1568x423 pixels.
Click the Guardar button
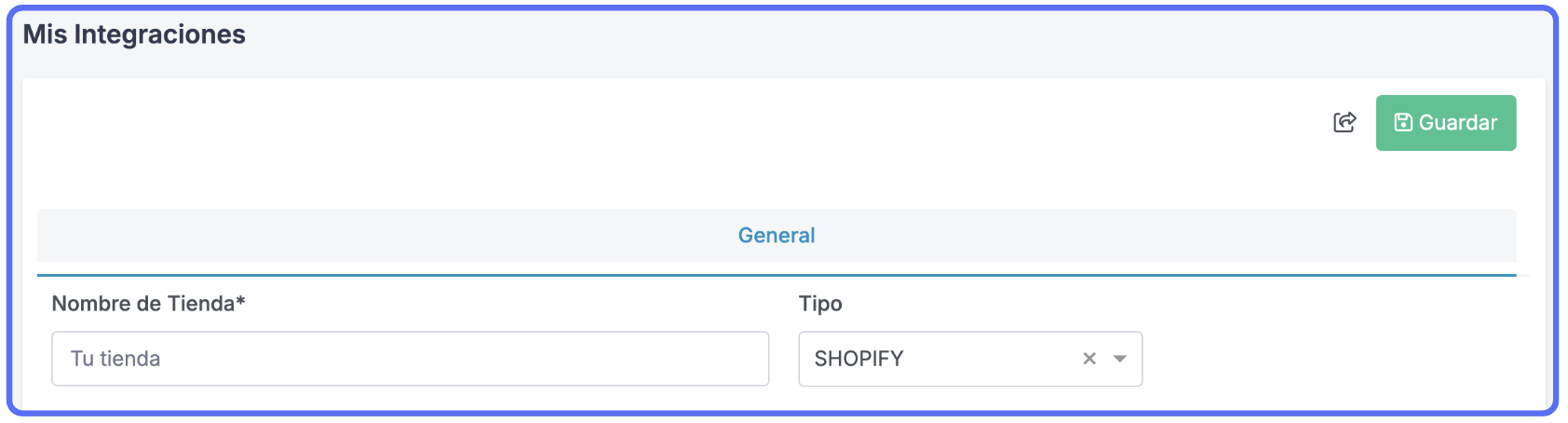(x=1445, y=122)
